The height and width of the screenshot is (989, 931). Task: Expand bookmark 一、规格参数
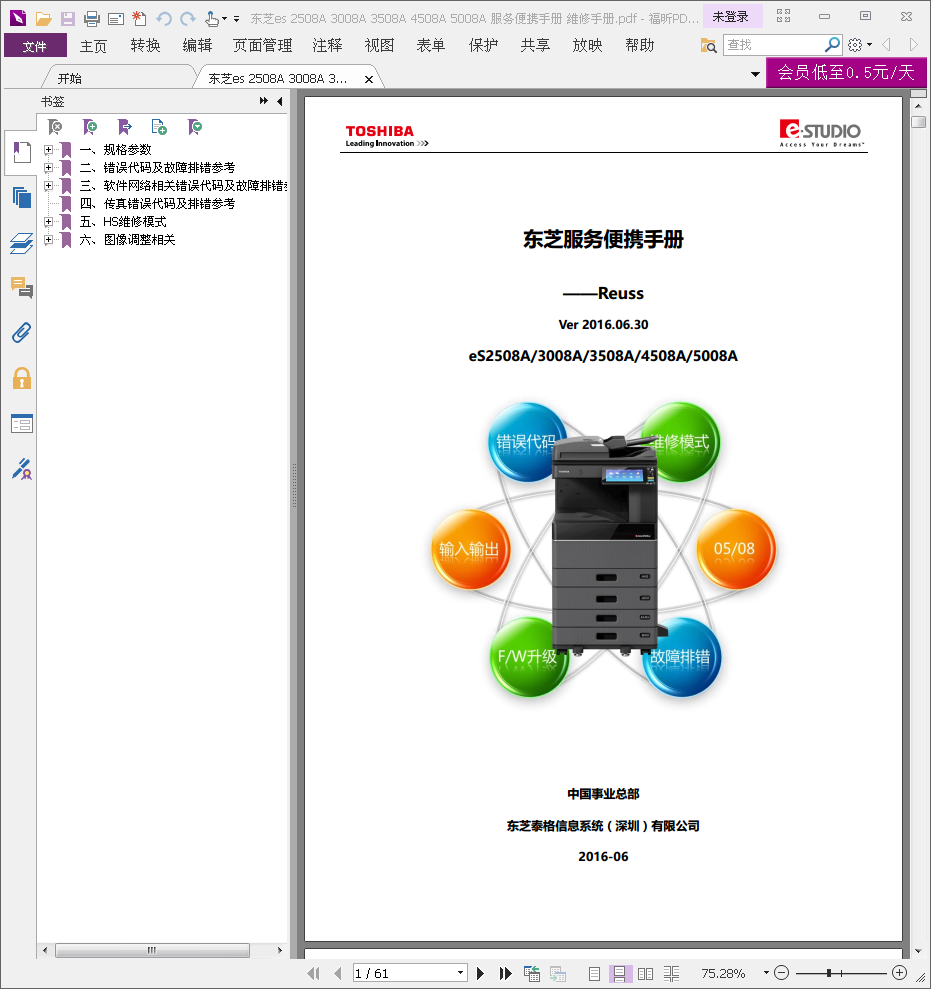[x=48, y=149]
